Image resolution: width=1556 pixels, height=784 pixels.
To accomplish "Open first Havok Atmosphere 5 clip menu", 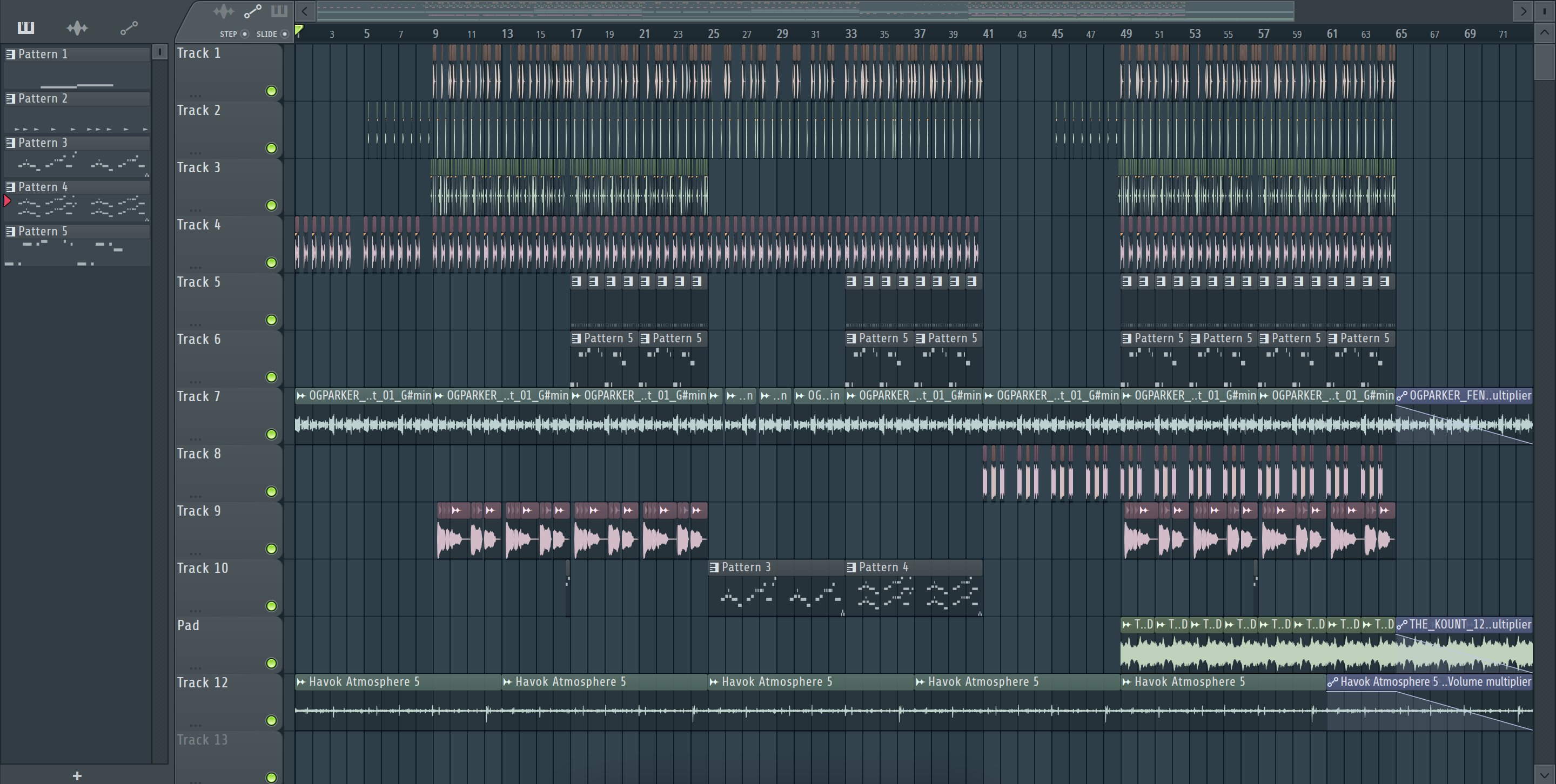I will (x=301, y=682).
